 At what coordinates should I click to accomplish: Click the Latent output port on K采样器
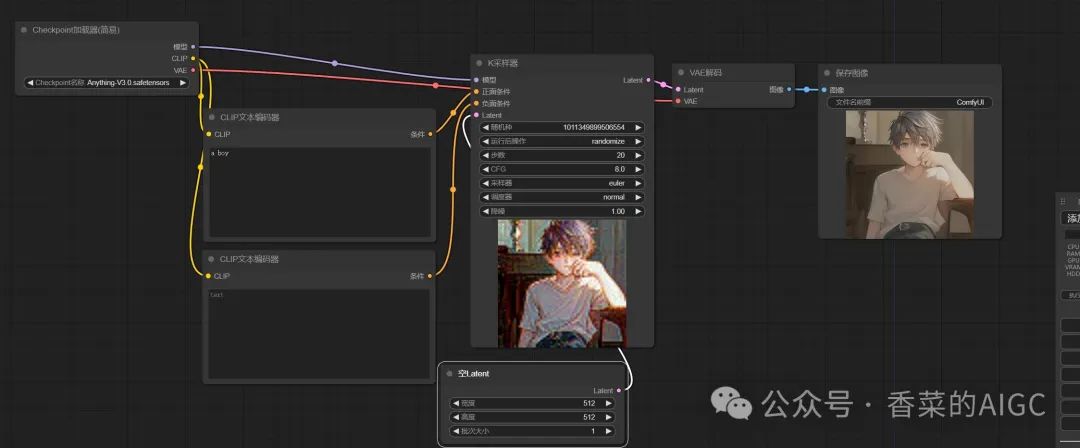click(x=649, y=80)
